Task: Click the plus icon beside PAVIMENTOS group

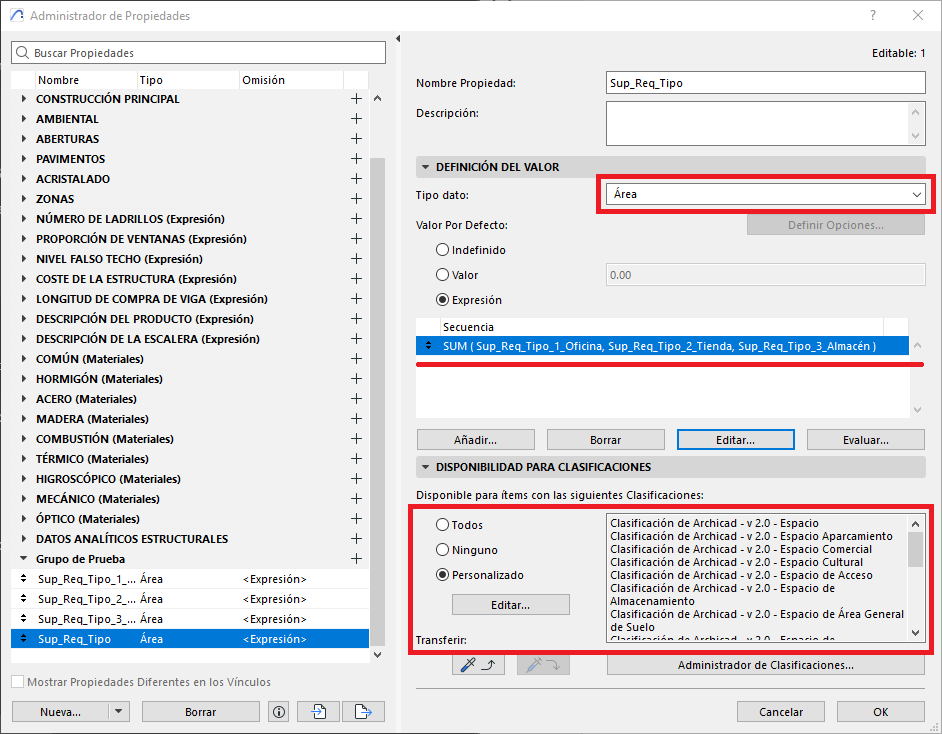Action: (x=356, y=159)
